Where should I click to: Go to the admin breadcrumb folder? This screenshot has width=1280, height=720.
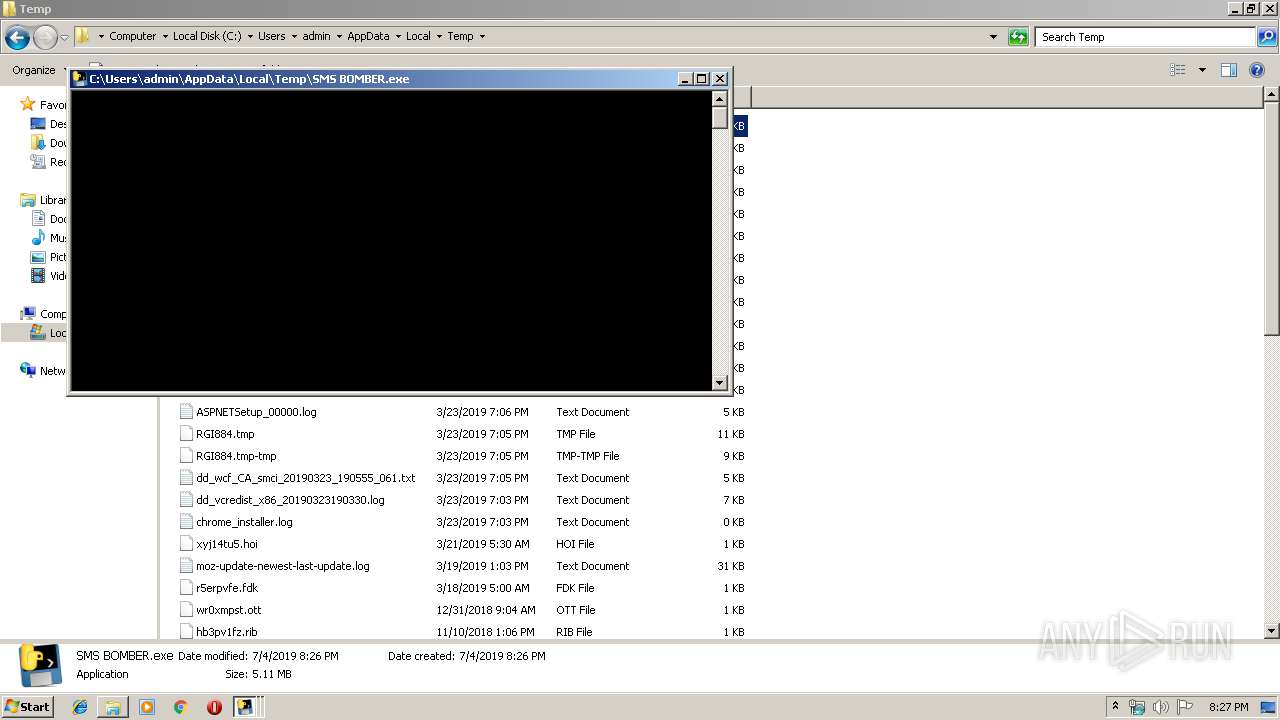(316, 36)
